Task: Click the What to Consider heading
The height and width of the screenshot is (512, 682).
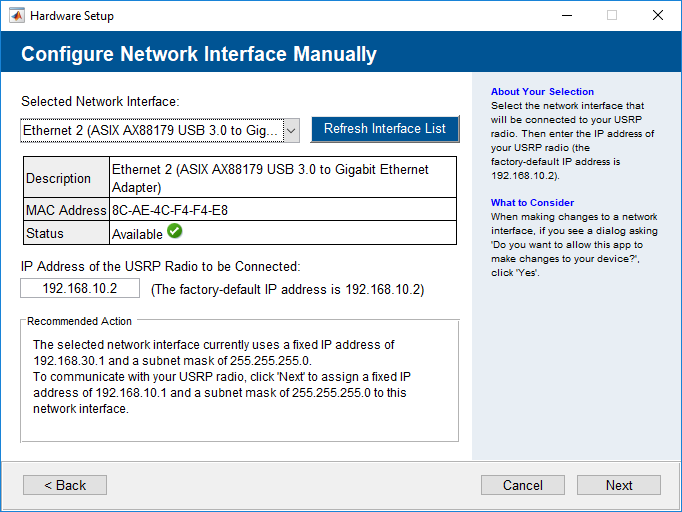Action: [x=532, y=203]
